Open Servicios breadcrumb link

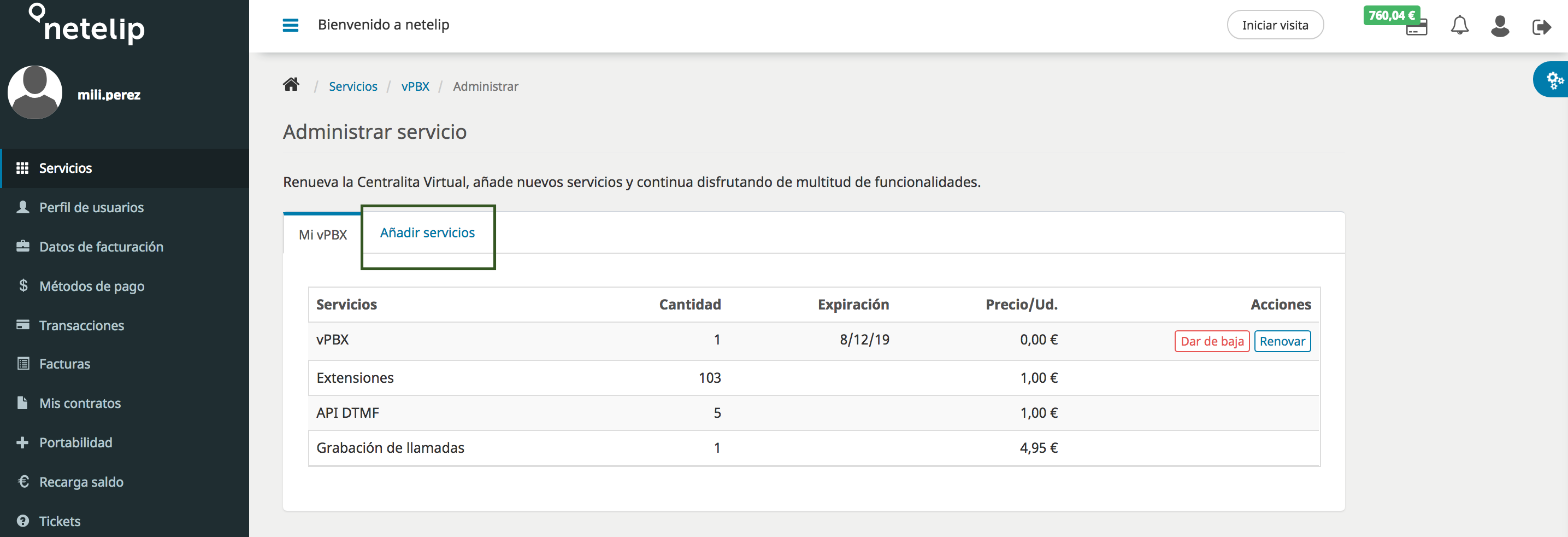pos(353,86)
